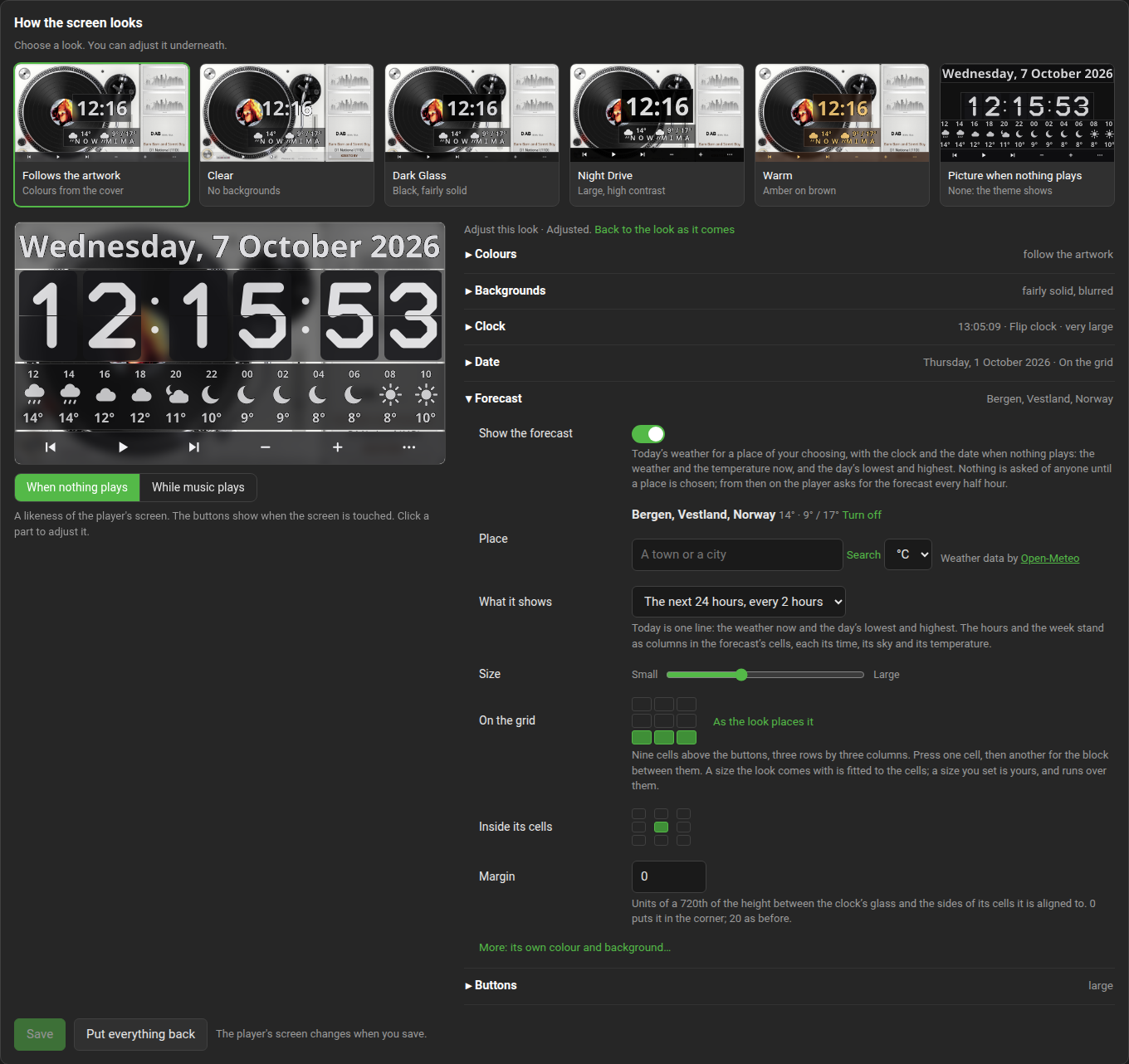
Task: Select the top-left cell under Inside its cells
Action: point(638,814)
